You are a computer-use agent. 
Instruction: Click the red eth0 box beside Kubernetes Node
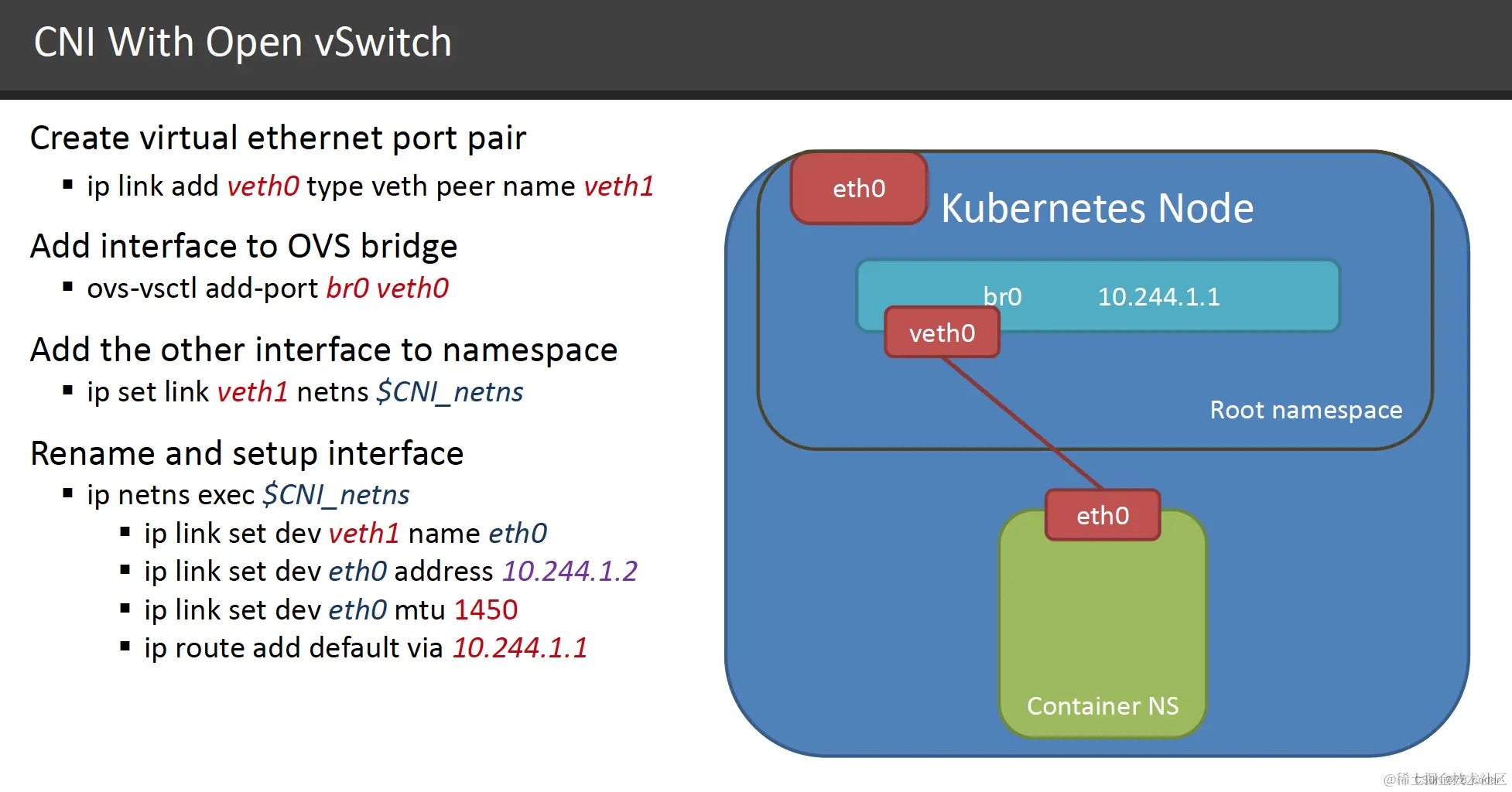click(859, 189)
